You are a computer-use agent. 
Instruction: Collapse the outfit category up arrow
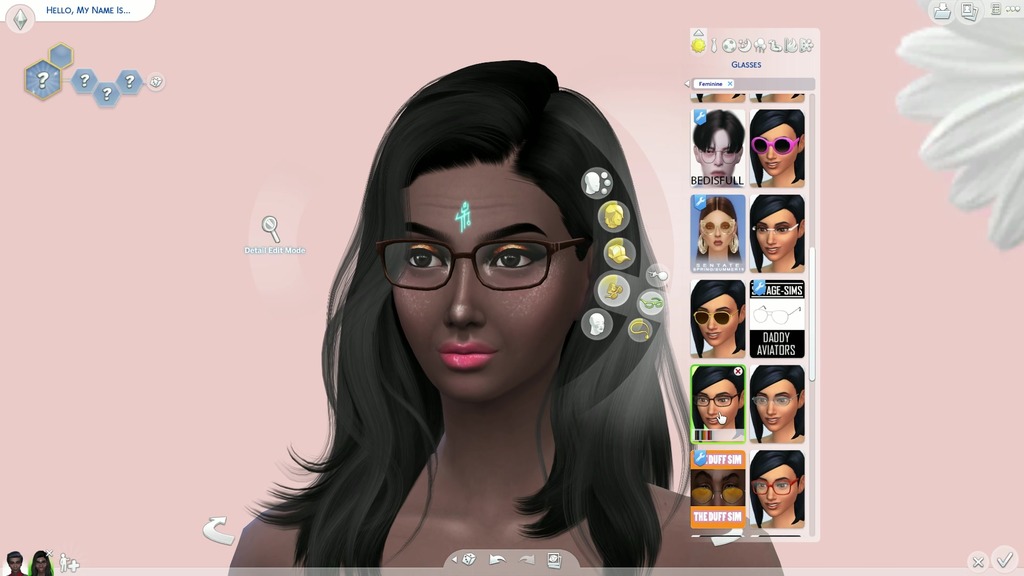click(698, 33)
